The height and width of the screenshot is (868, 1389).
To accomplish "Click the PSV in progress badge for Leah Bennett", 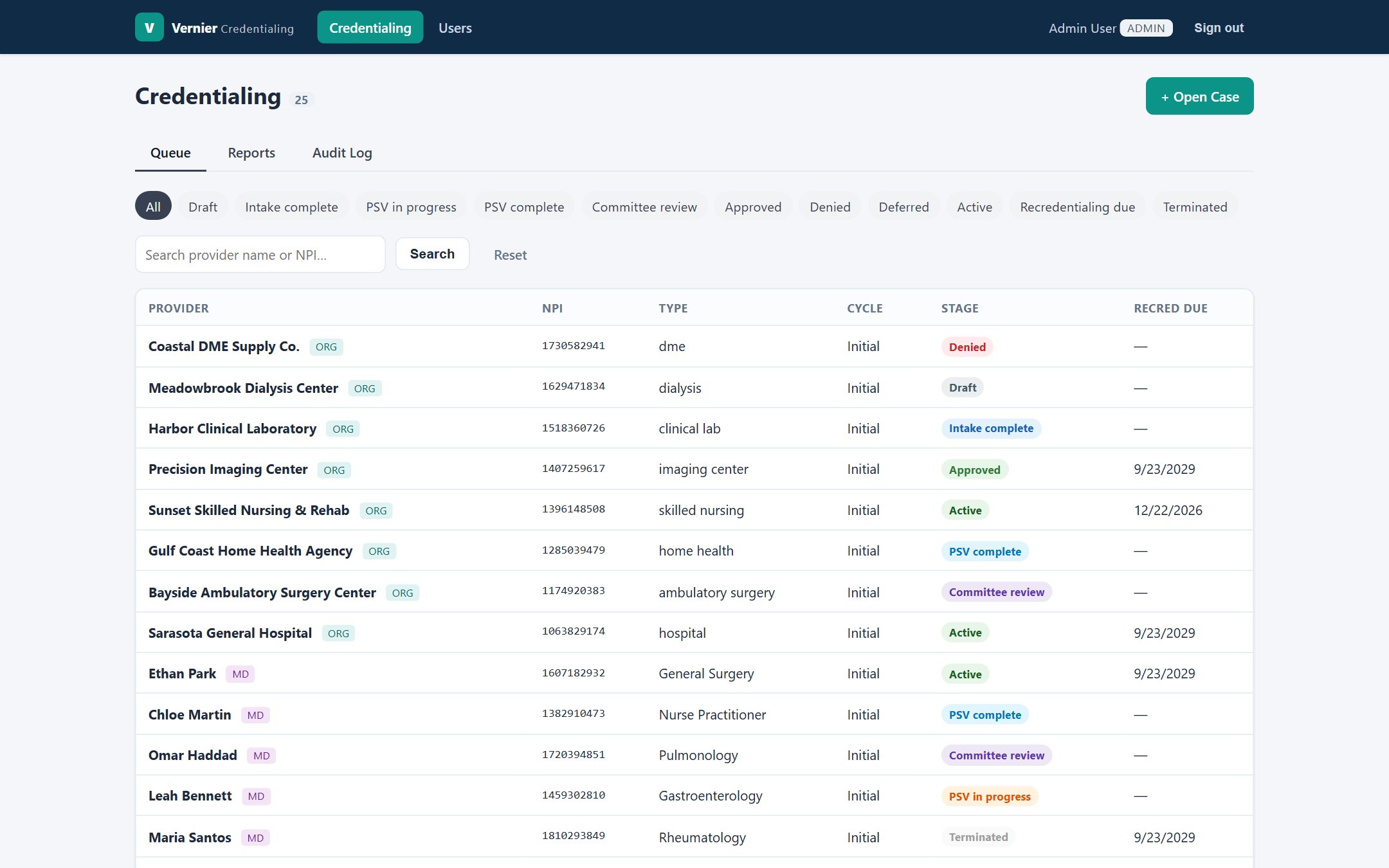I will (990, 797).
